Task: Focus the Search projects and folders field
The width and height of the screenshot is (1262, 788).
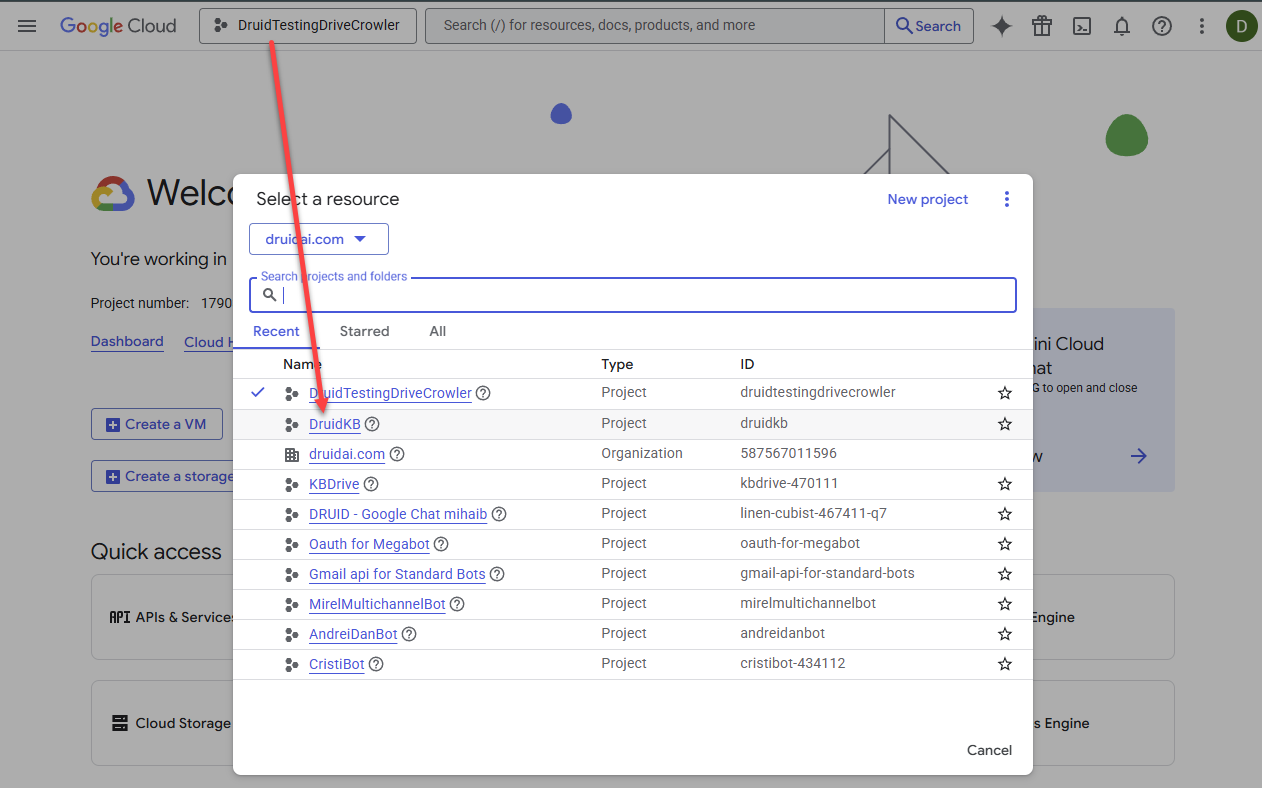Action: pyautogui.click(x=633, y=295)
